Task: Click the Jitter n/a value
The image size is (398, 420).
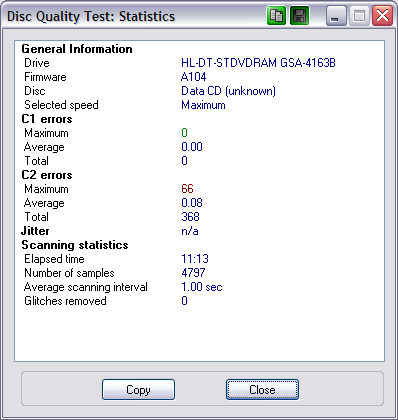Action: point(190,231)
